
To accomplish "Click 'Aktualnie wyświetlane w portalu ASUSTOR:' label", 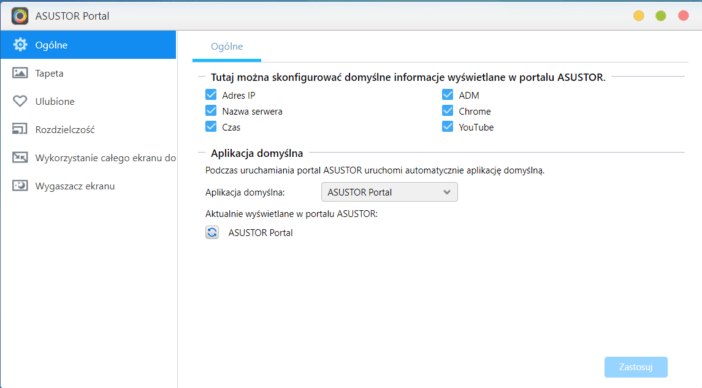I will 291,214.
